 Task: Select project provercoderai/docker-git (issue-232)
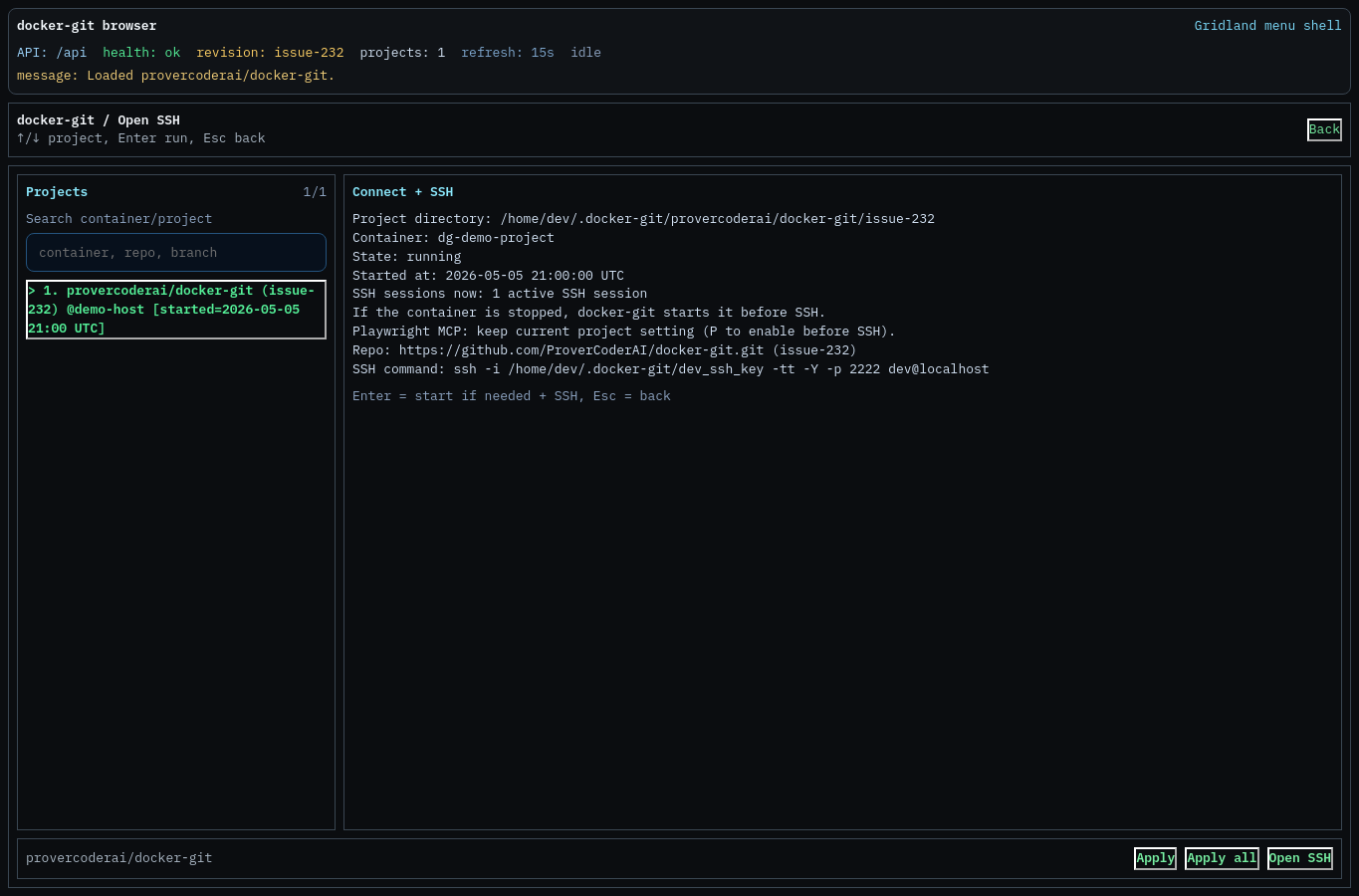[x=176, y=310]
